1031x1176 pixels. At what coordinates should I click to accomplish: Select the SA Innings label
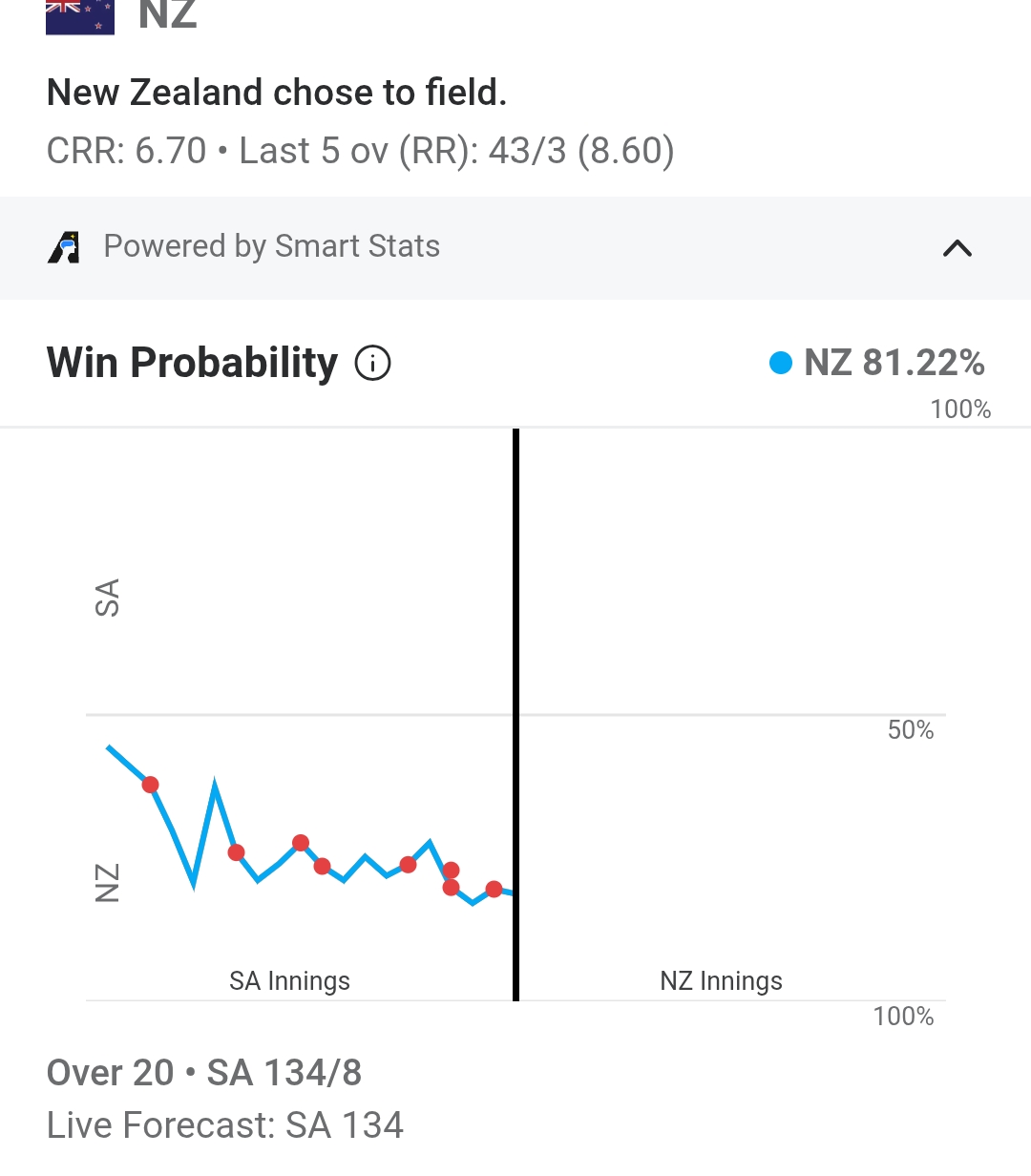[x=290, y=981]
